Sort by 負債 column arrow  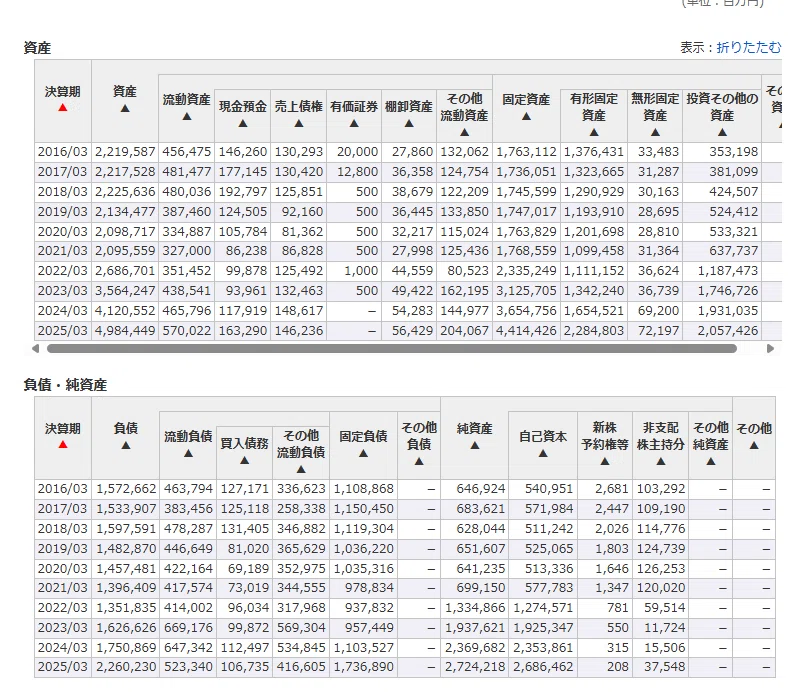coord(126,445)
